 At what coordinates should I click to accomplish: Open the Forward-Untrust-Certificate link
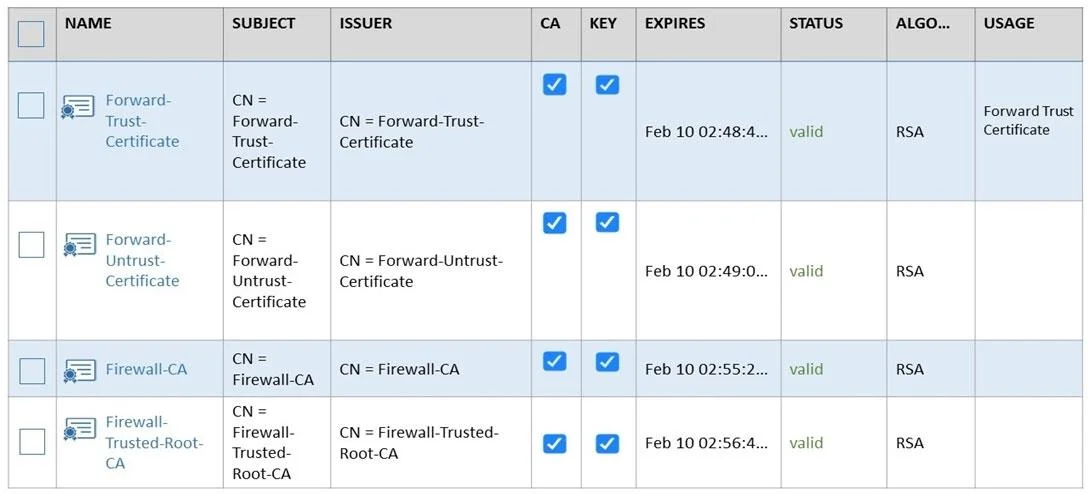click(x=142, y=260)
